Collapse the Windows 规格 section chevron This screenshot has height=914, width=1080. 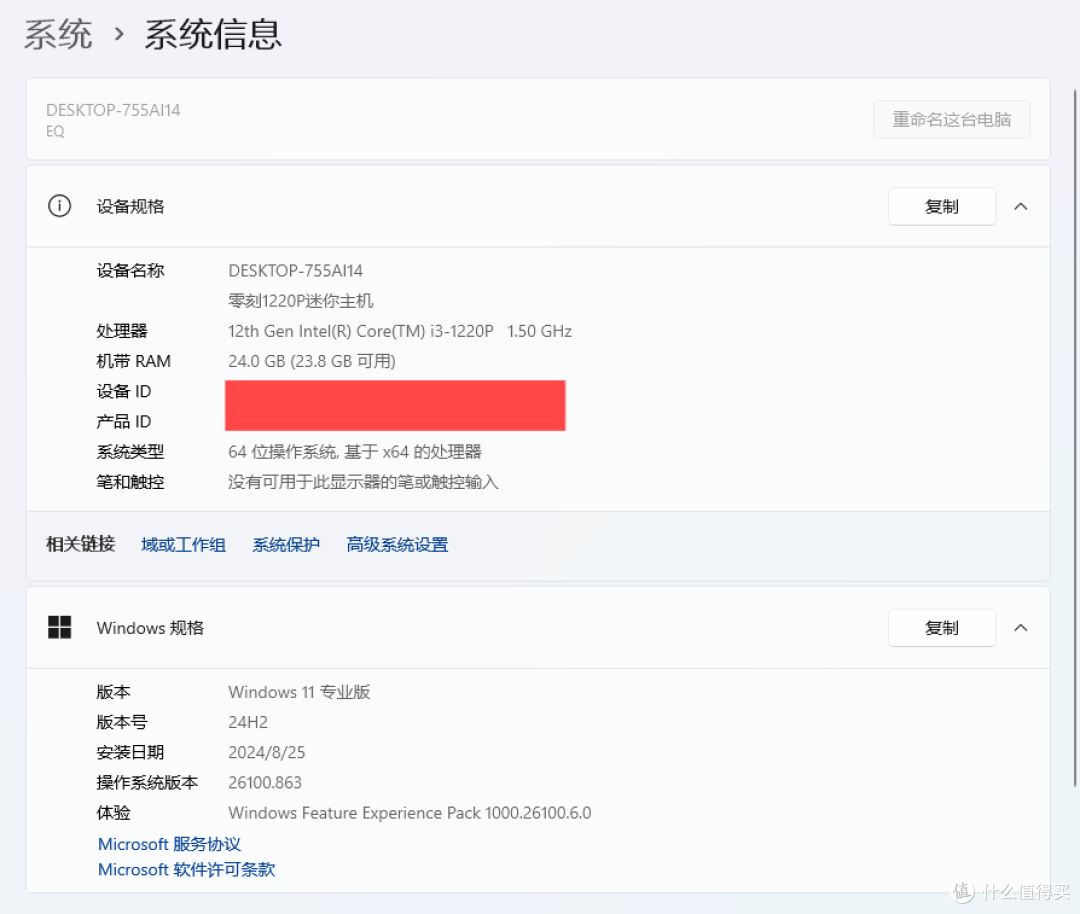(x=1021, y=627)
